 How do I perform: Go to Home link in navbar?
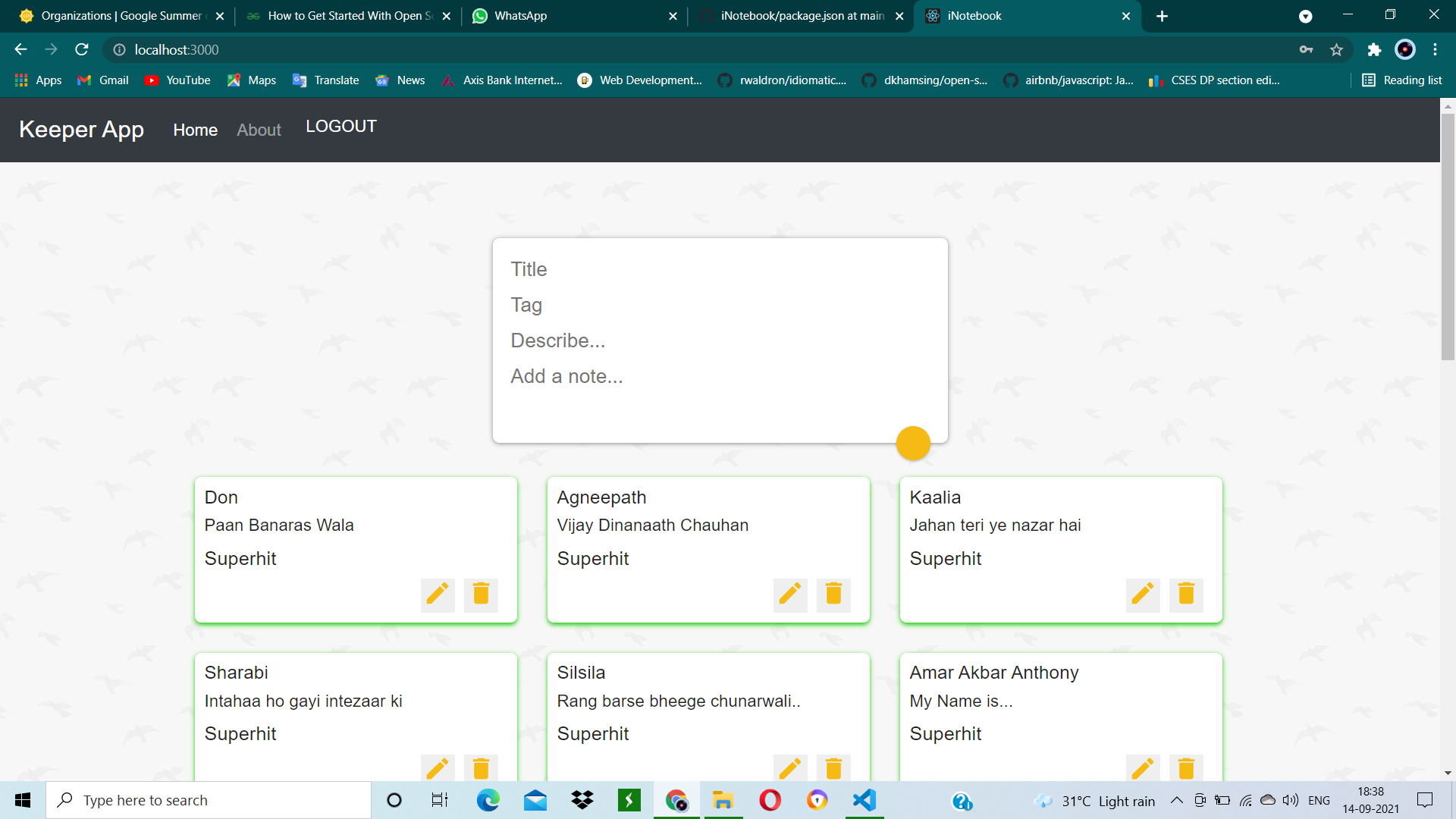195,130
